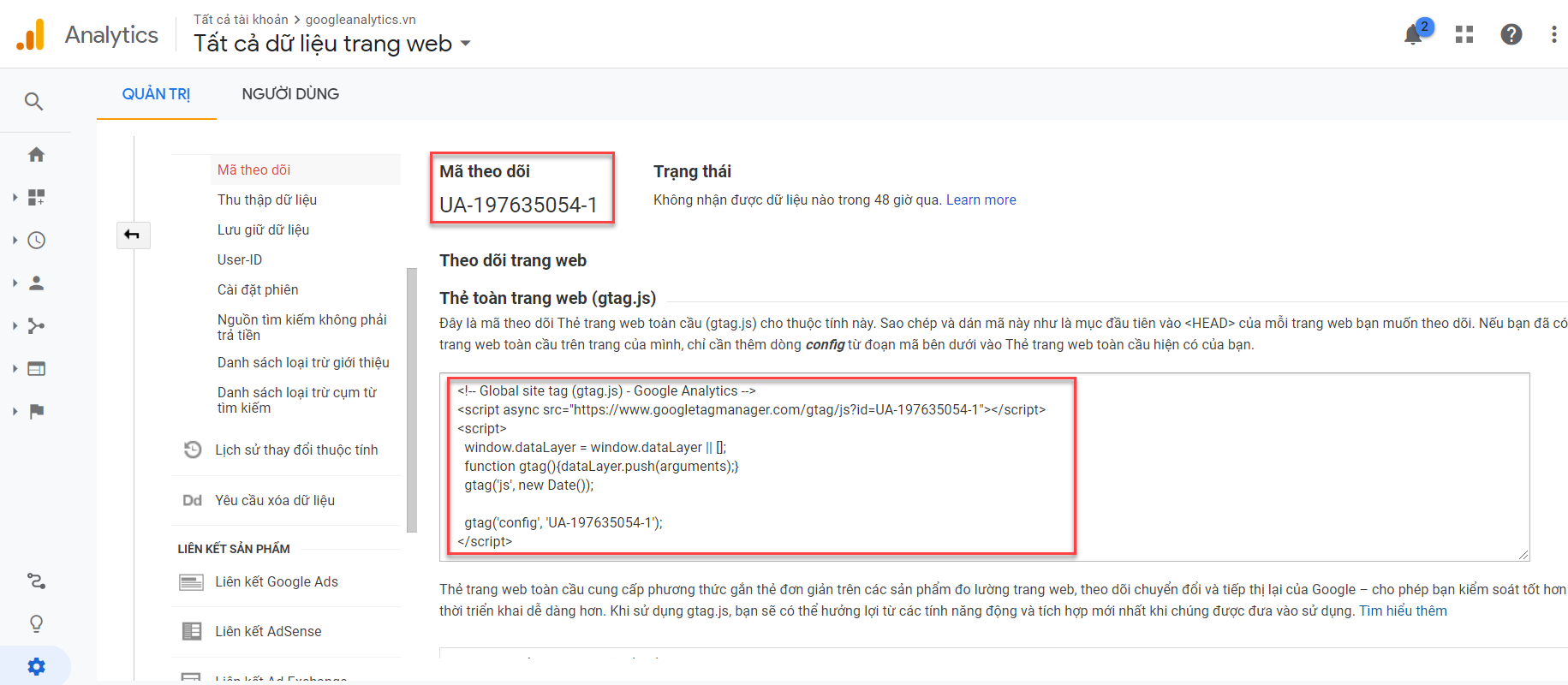Open the Home icon in left sidebar
This screenshot has width=1568, height=685.
coord(36,155)
